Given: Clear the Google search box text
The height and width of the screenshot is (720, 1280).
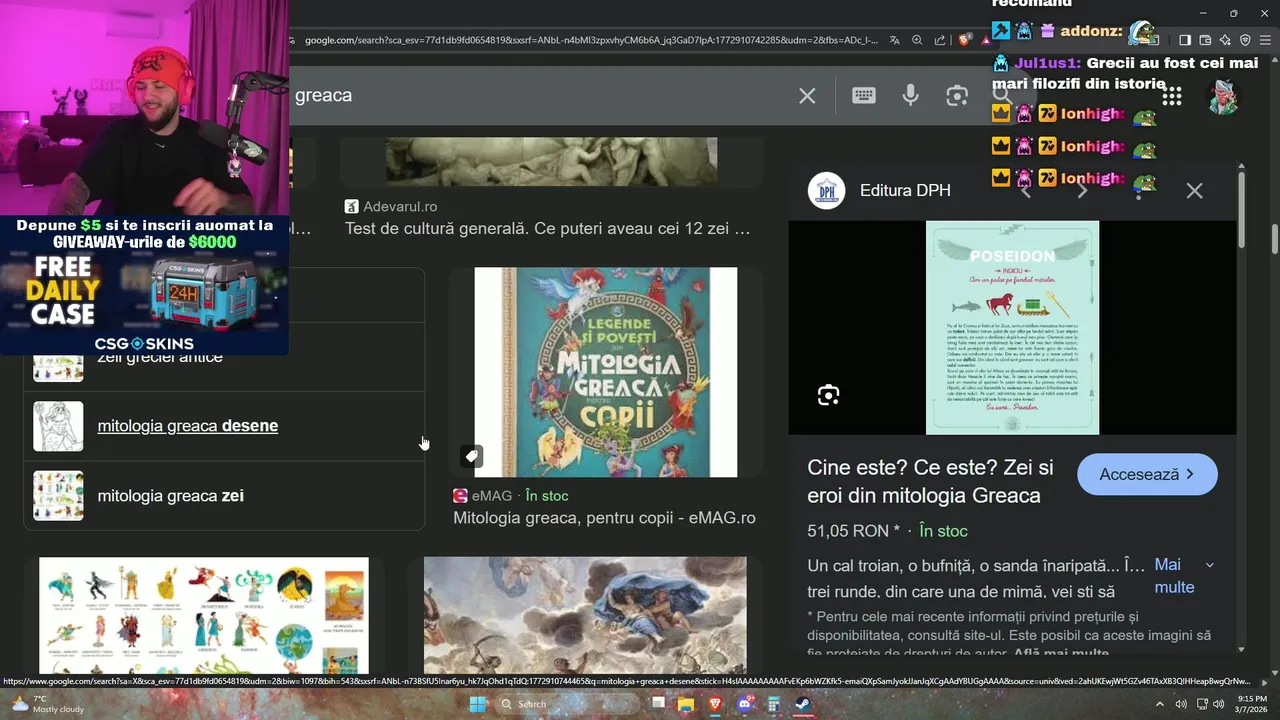Looking at the screenshot, I should pyautogui.click(x=807, y=95).
